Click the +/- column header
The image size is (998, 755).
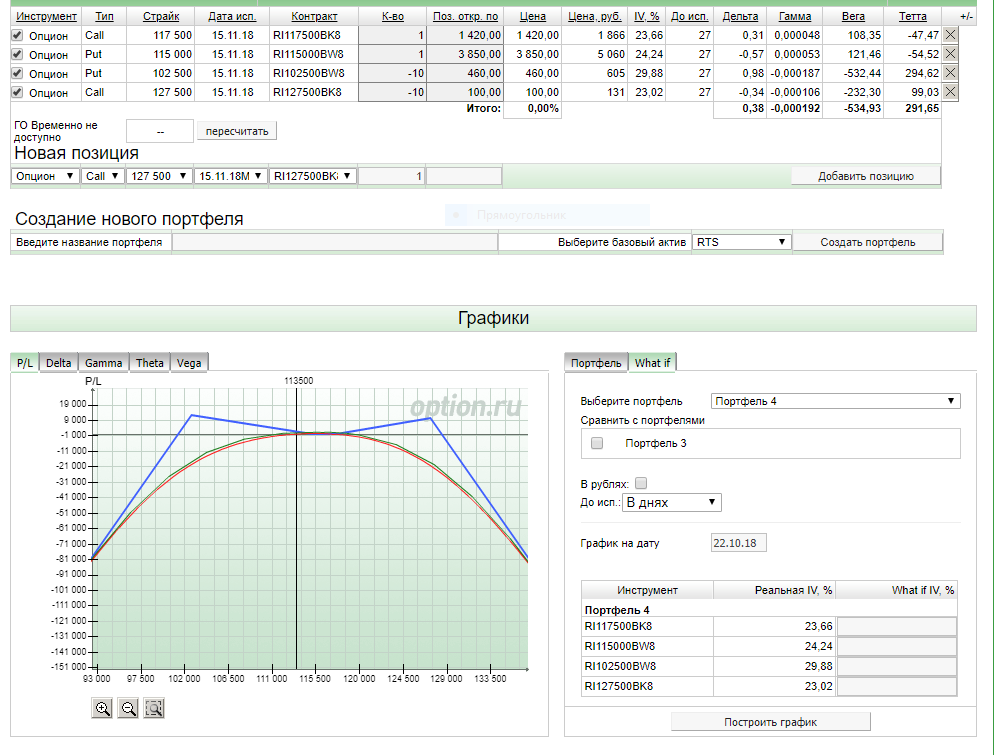click(x=965, y=17)
